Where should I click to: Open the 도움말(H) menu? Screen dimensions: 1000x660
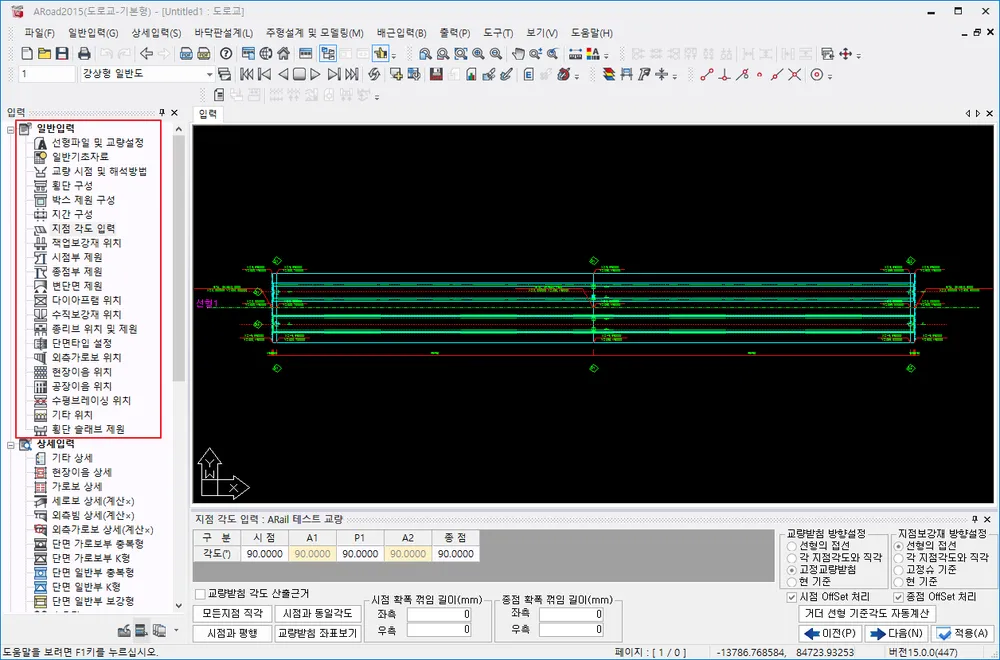click(591, 33)
